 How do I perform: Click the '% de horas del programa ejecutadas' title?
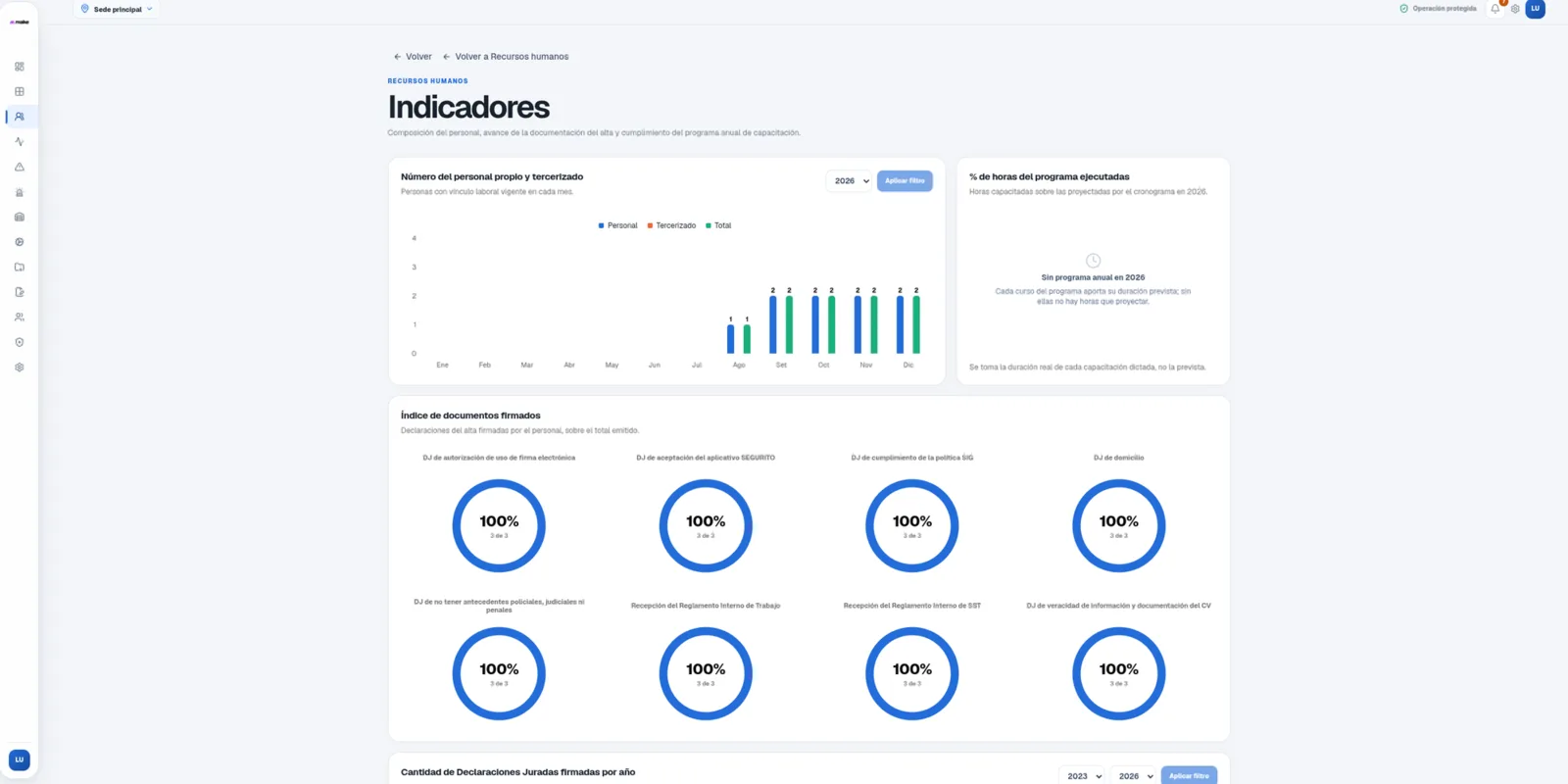pyautogui.click(x=1050, y=177)
